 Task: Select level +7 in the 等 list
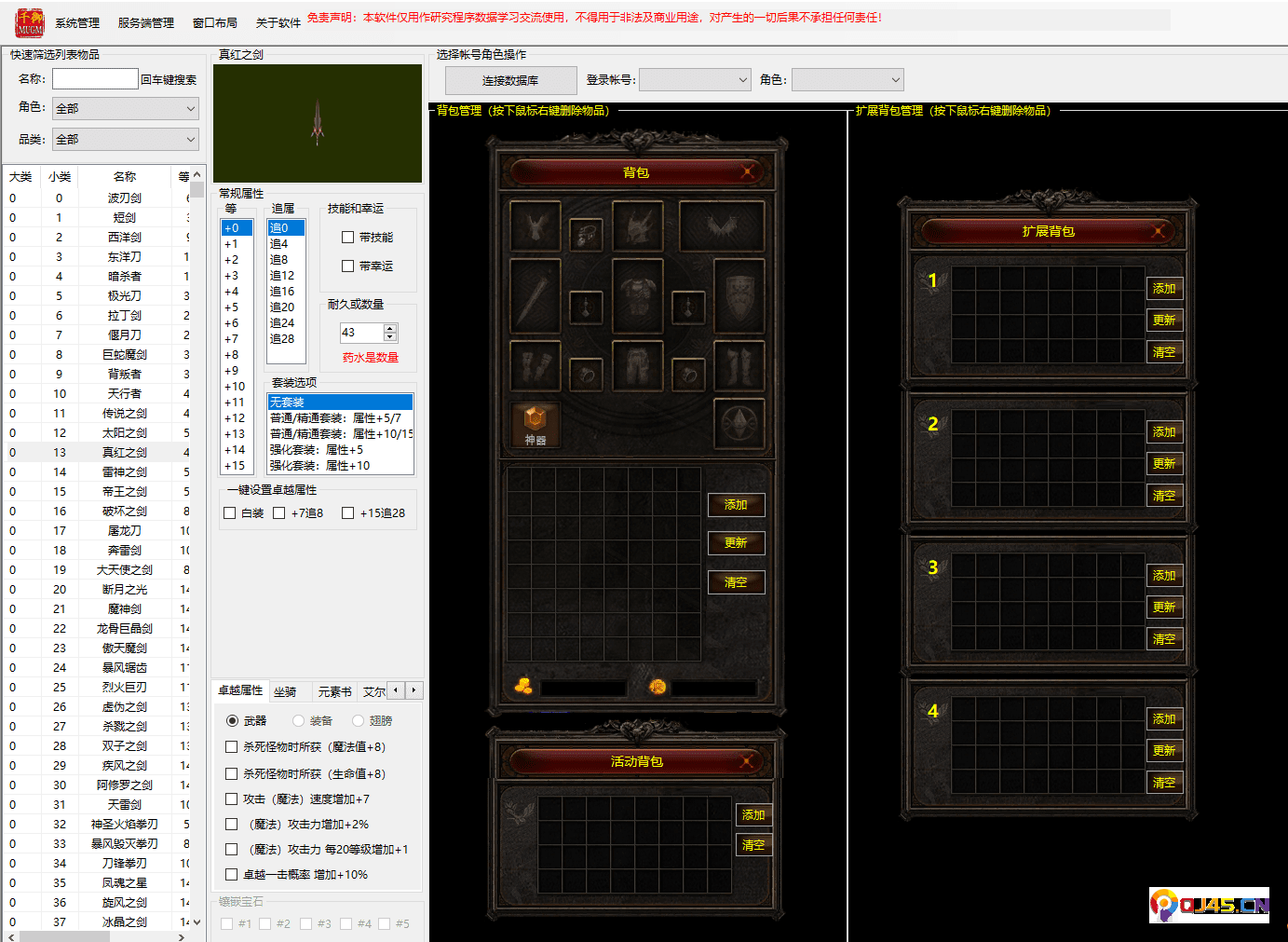[x=237, y=339]
